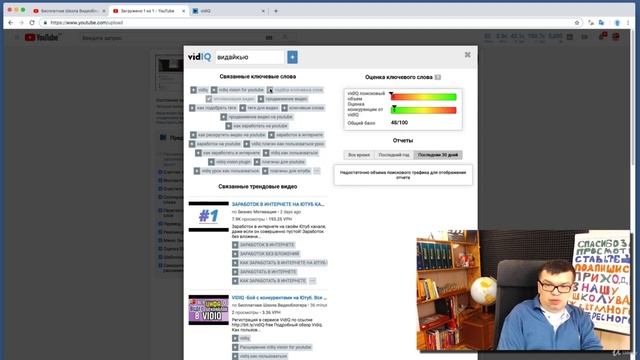This screenshot has width=640, height=360.
Task: Open the 'ЗАРАБОТОК В ИНТЕРНЕТЕ НА ЮТУБ' video link
Action: 278,204
